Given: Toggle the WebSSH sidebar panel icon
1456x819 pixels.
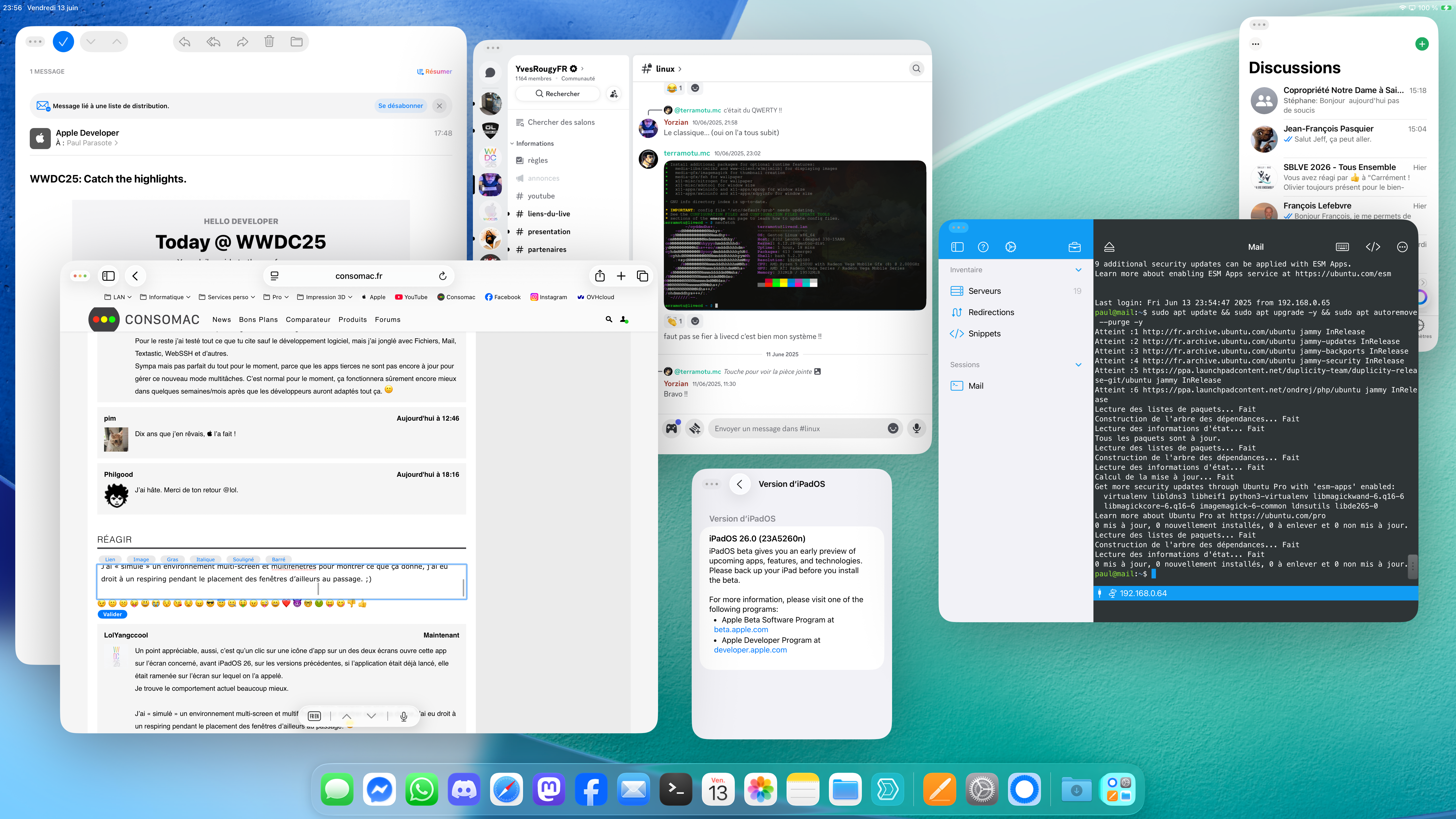Looking at the screenshot, I should (957, 247).
